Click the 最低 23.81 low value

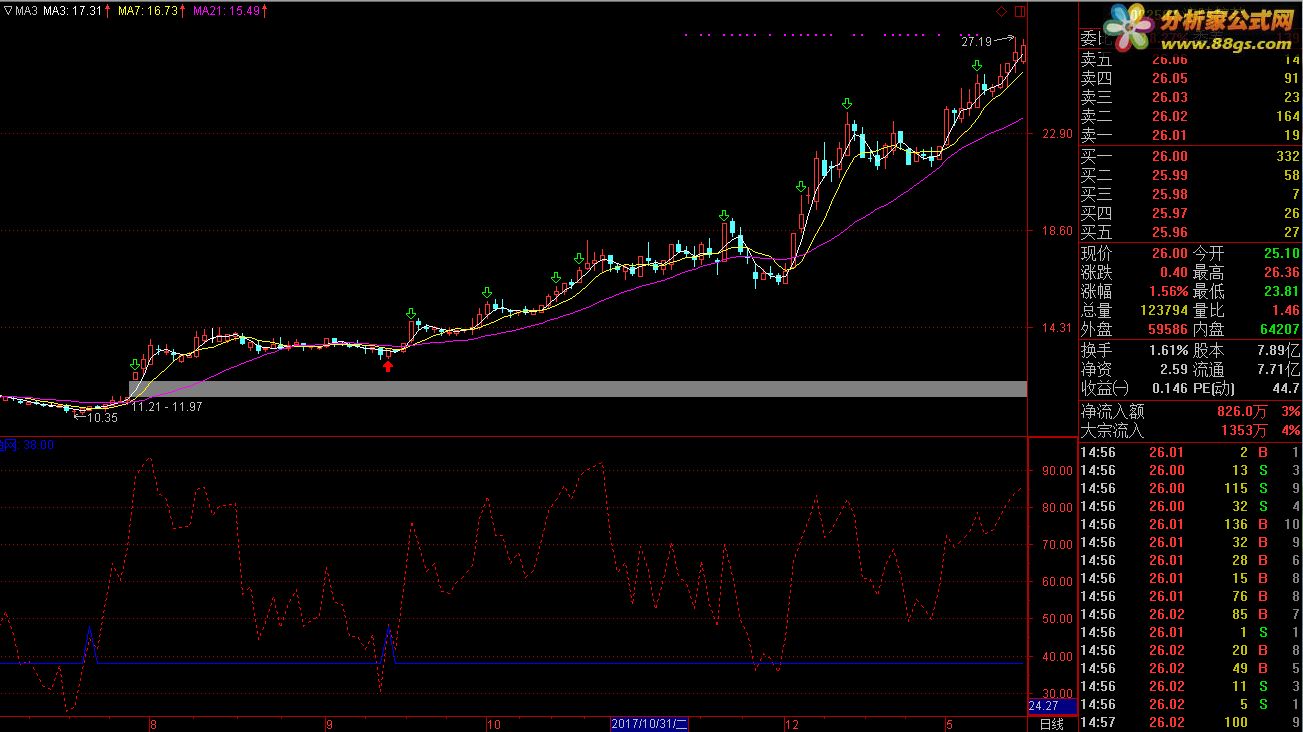(x=1281, y=292)
